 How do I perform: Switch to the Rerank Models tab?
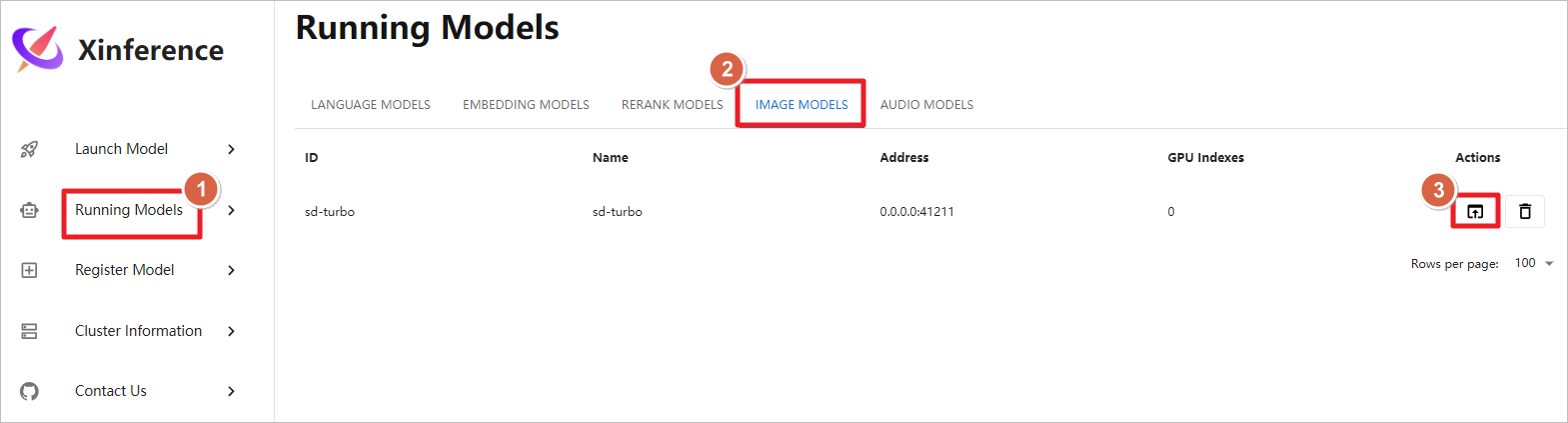click(672, 105)
